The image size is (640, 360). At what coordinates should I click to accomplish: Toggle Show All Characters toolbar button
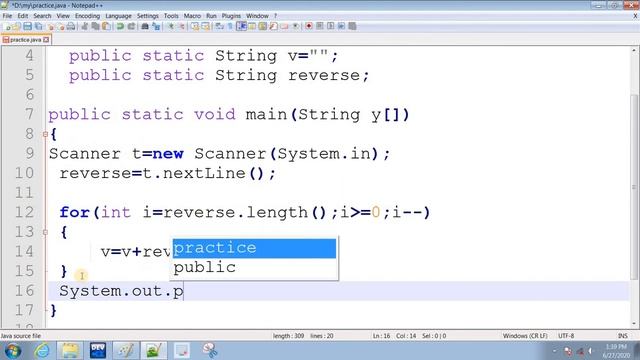[x=230, y=27]
